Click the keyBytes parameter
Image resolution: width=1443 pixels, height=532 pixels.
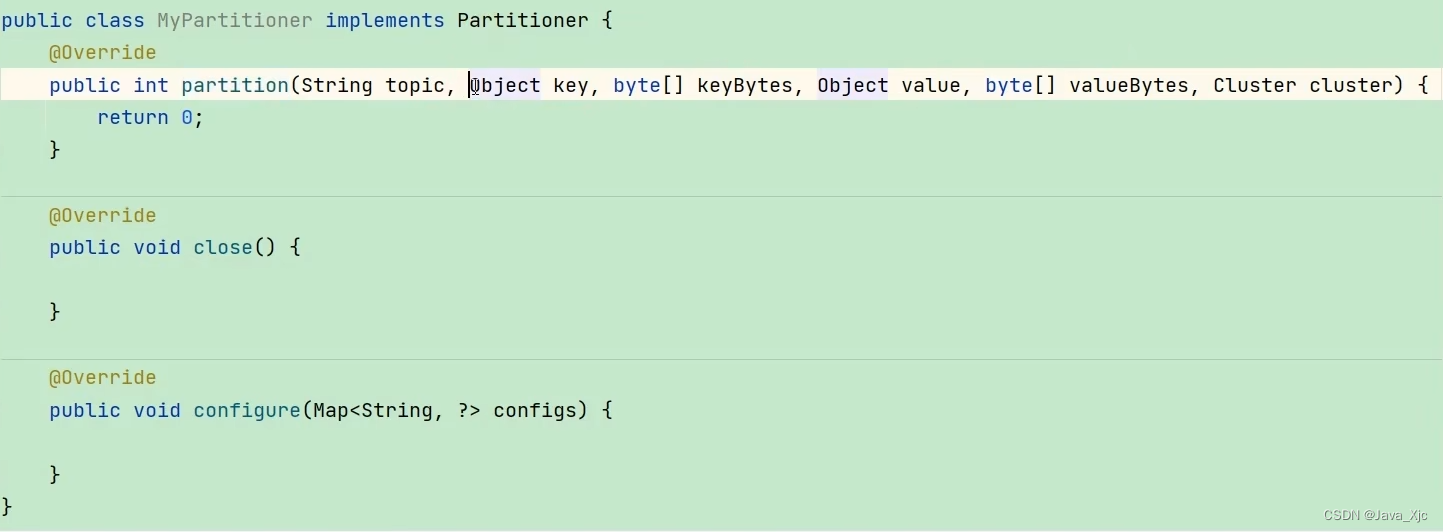point(745,85)
